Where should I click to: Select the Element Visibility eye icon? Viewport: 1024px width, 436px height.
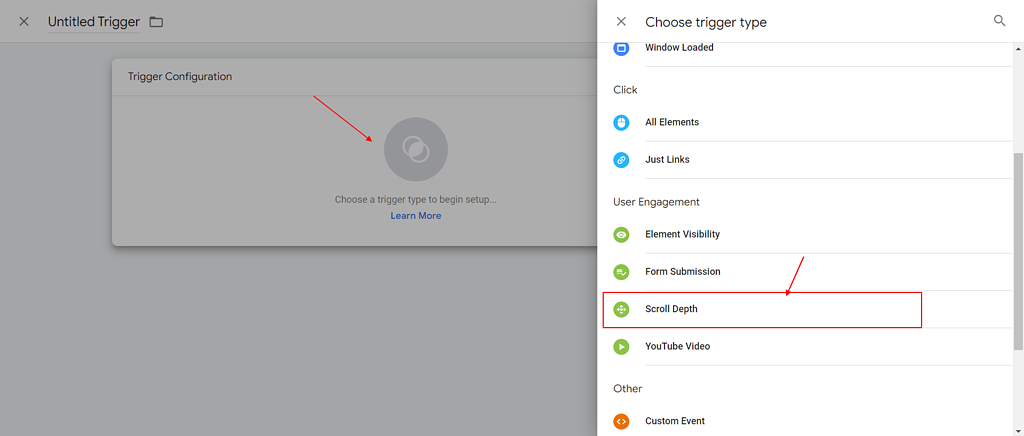click(621, 234)
